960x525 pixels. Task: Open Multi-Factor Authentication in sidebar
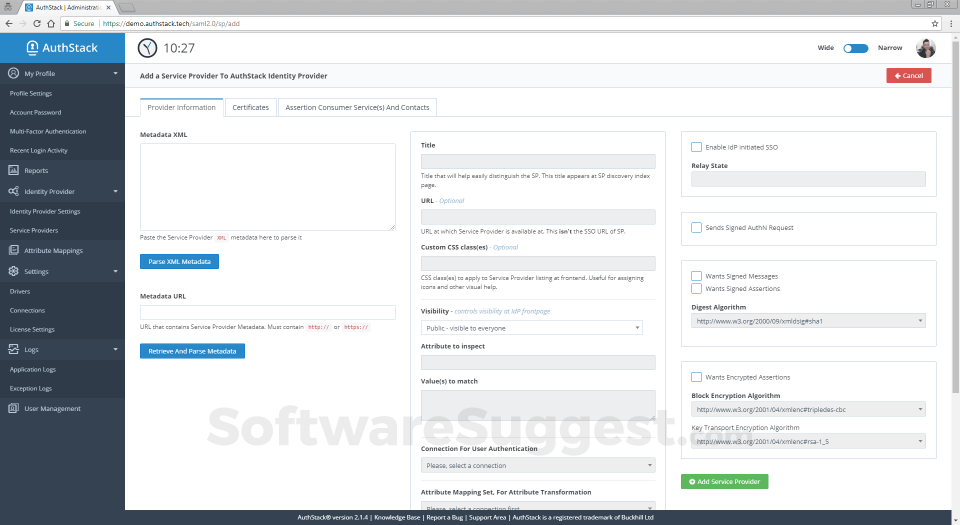tap(48, 132)
